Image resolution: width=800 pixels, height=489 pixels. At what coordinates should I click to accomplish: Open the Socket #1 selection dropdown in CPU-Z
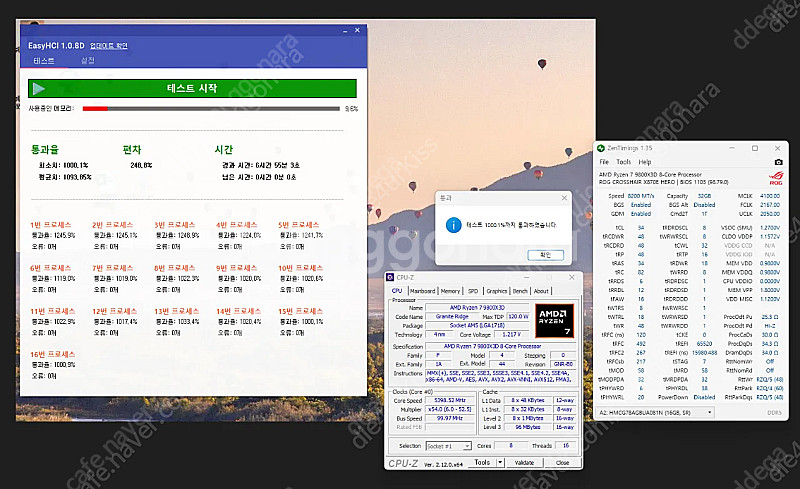[448, 446]
